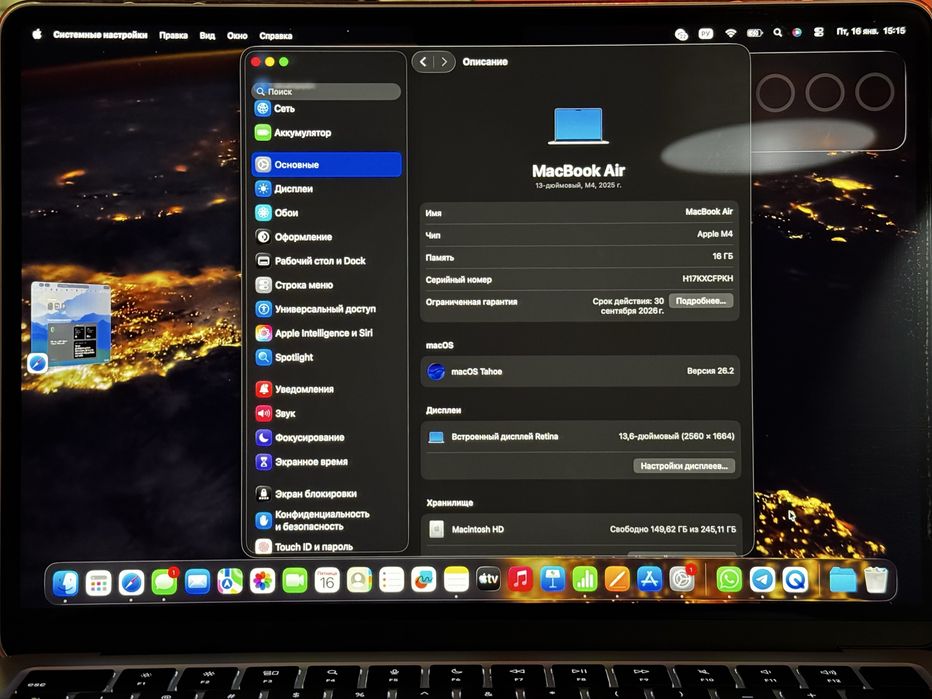
Task: Open Music from the Dock
Action: [520, 579]
